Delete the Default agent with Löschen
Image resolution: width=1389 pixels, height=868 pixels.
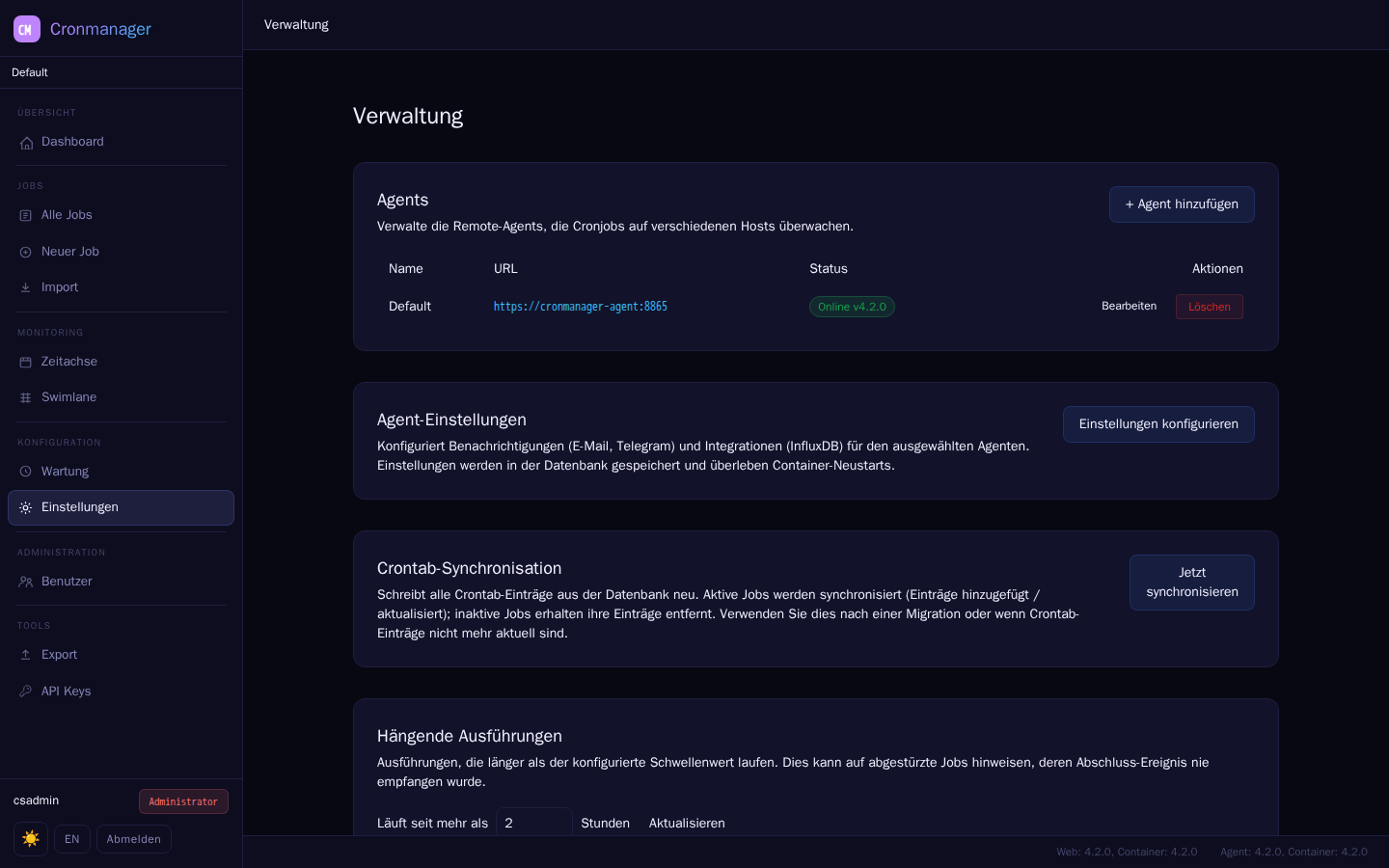pos(1210,307)
